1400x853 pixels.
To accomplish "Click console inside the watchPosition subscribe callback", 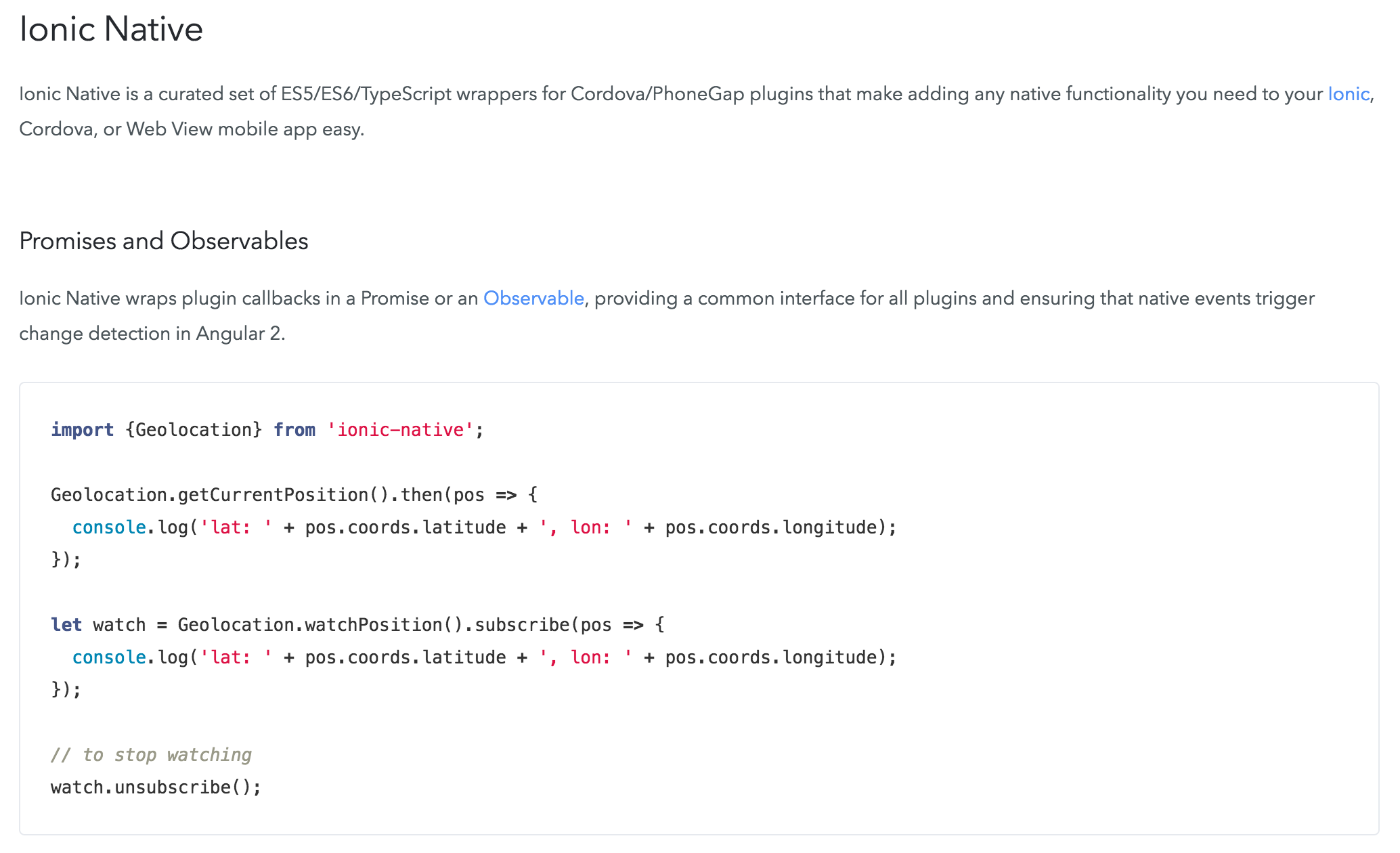I will 109,657.
